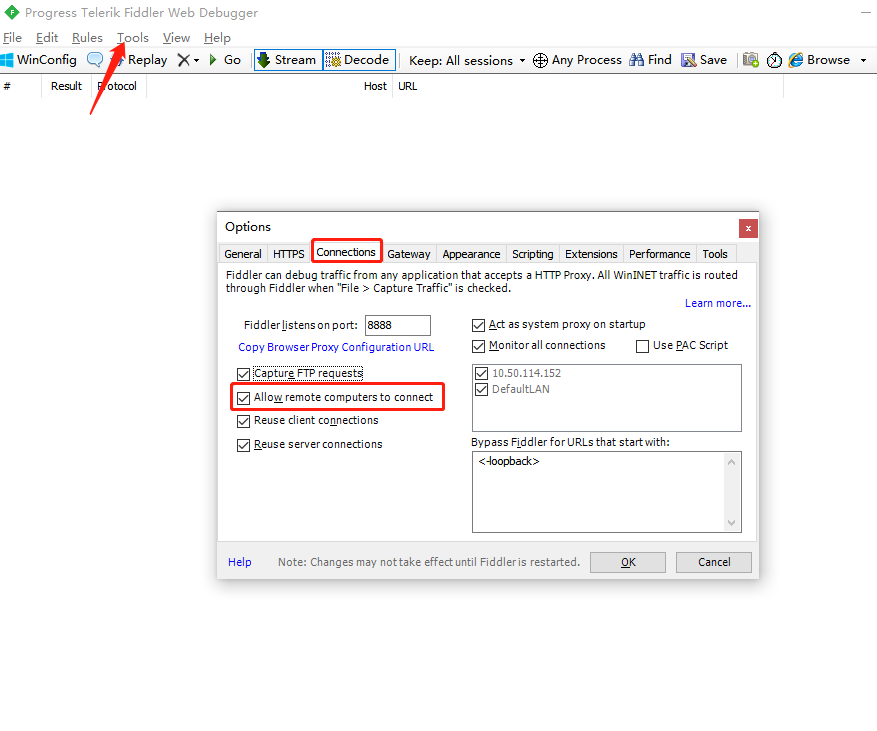This screenshot has height=731, width=877.
Task: Switch to the Performance tab
Action: click(659, 254)
